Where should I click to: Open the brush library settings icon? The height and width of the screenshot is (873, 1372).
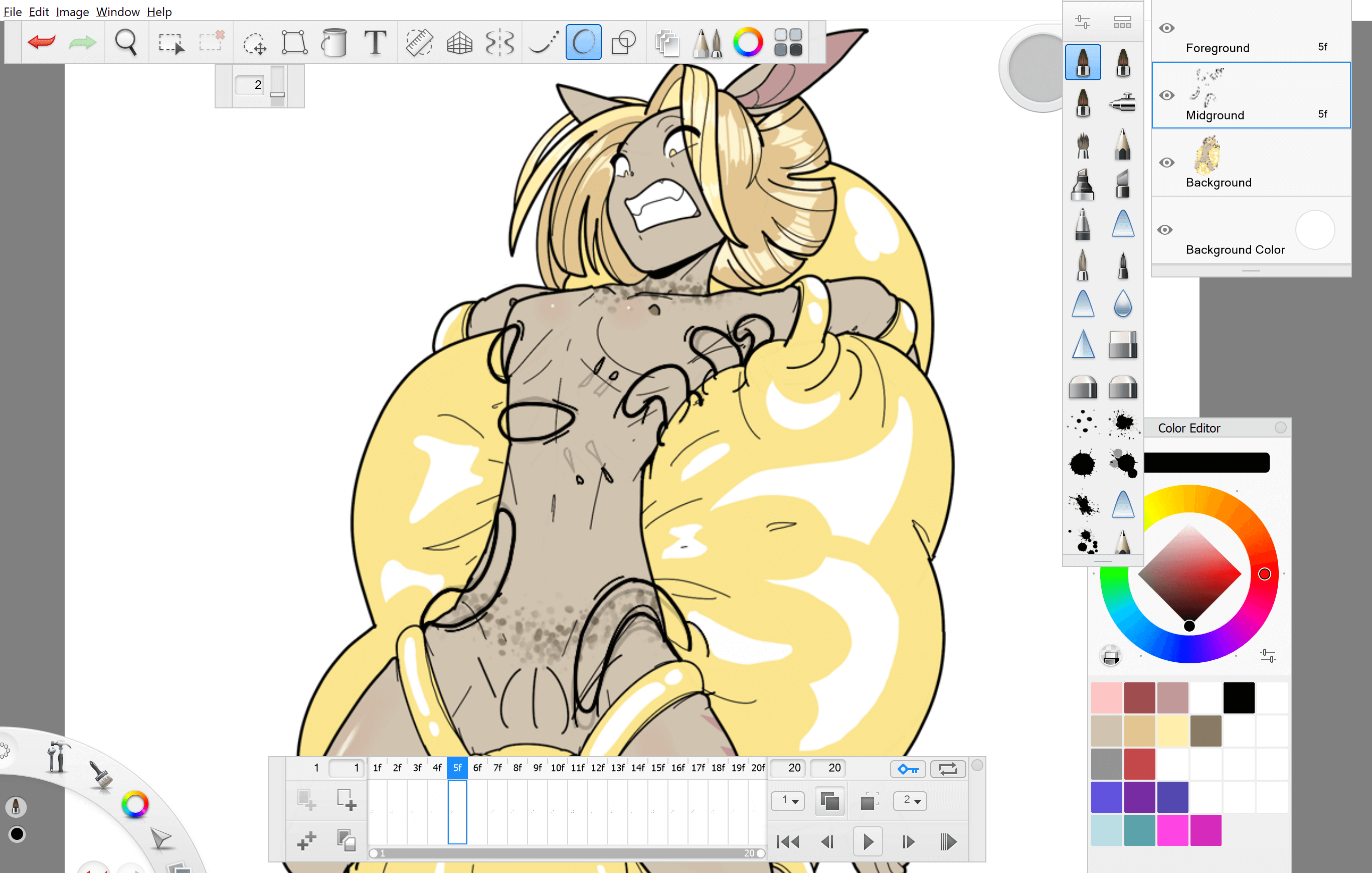point(1083,22)
